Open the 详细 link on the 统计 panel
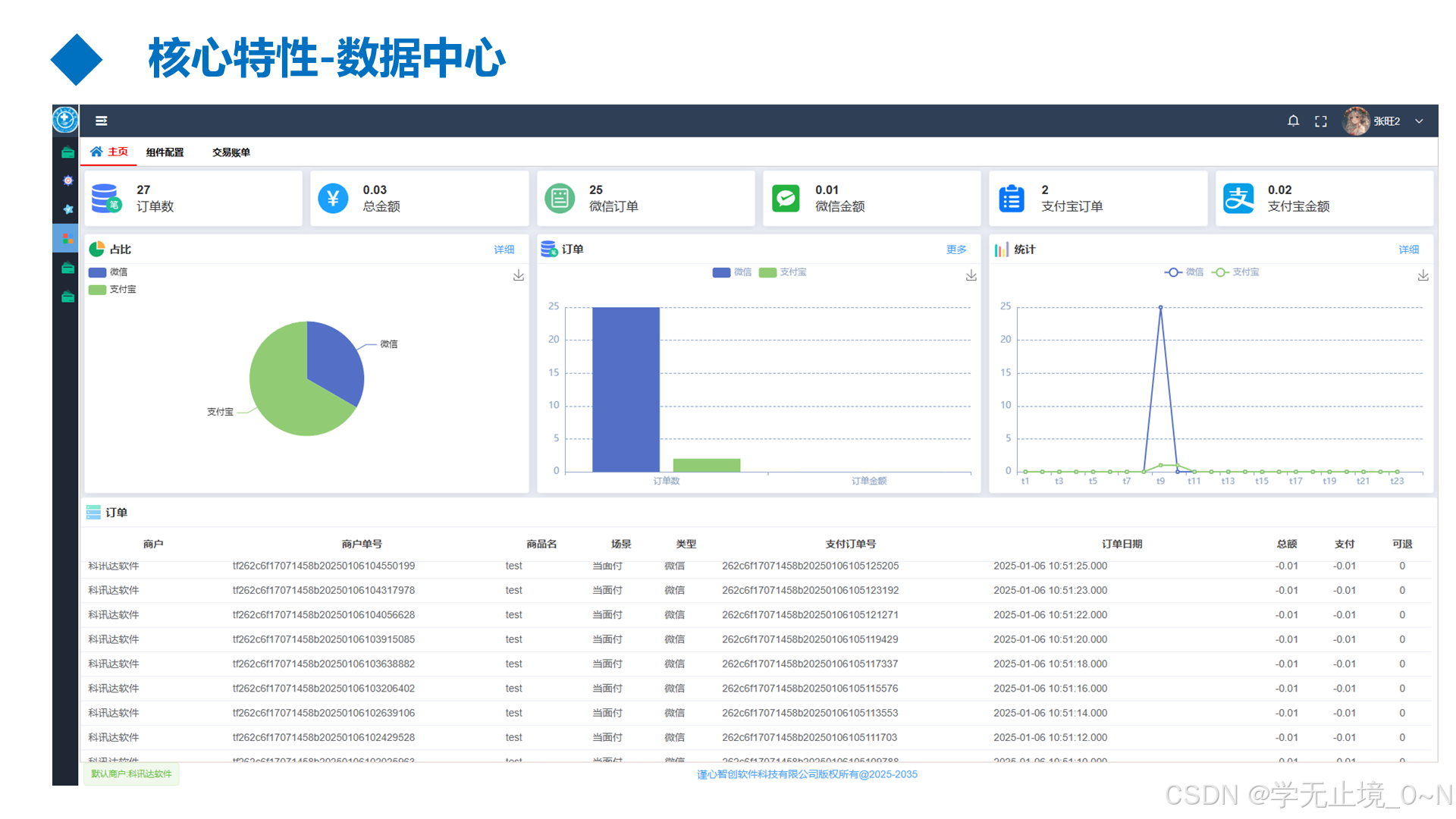The height and width of the screenshot is (819, 1456). point(1408,249)
